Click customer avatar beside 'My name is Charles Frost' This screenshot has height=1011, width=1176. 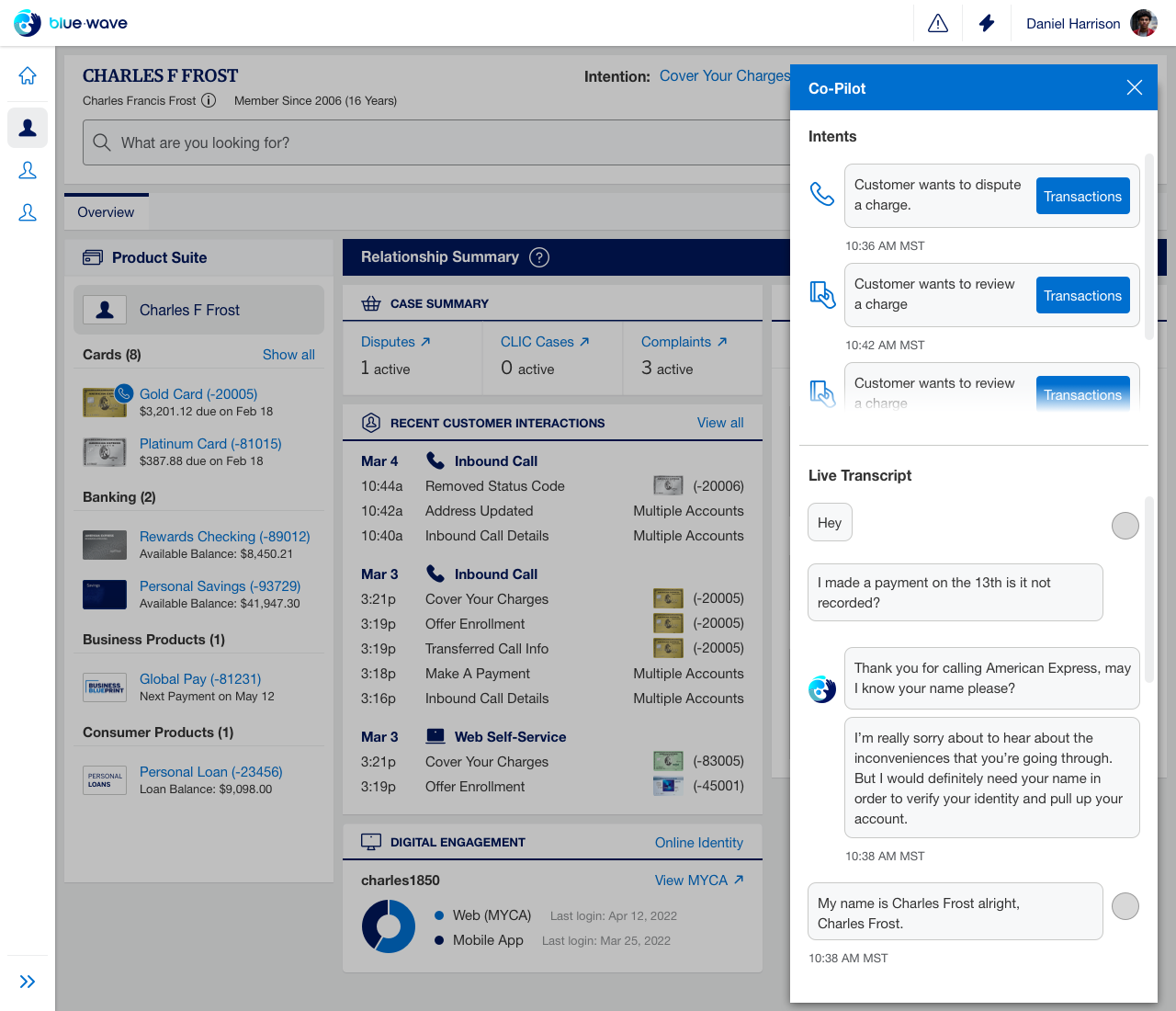coord(1125,906)
